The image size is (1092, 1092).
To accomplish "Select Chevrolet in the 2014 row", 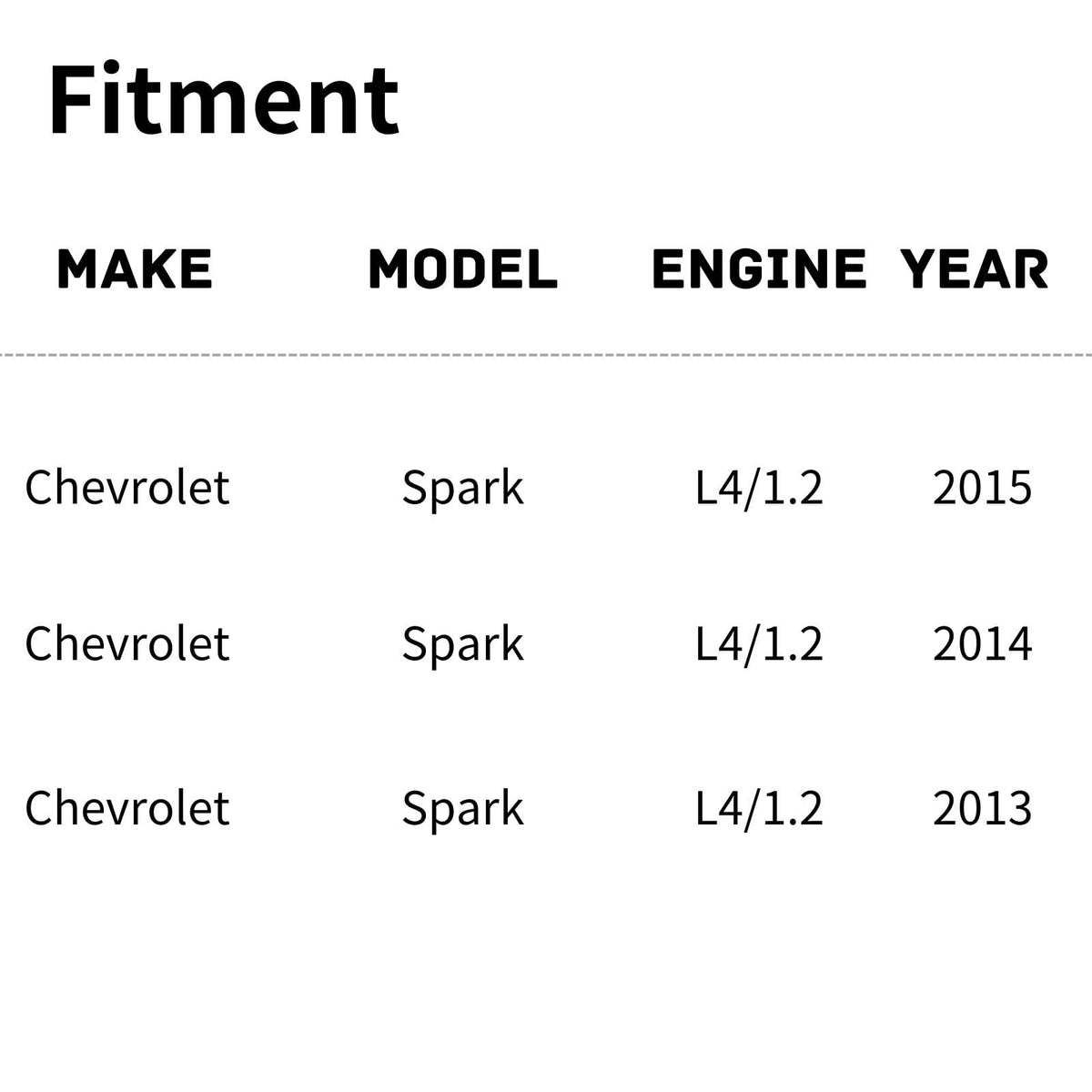I will [127, 644].
